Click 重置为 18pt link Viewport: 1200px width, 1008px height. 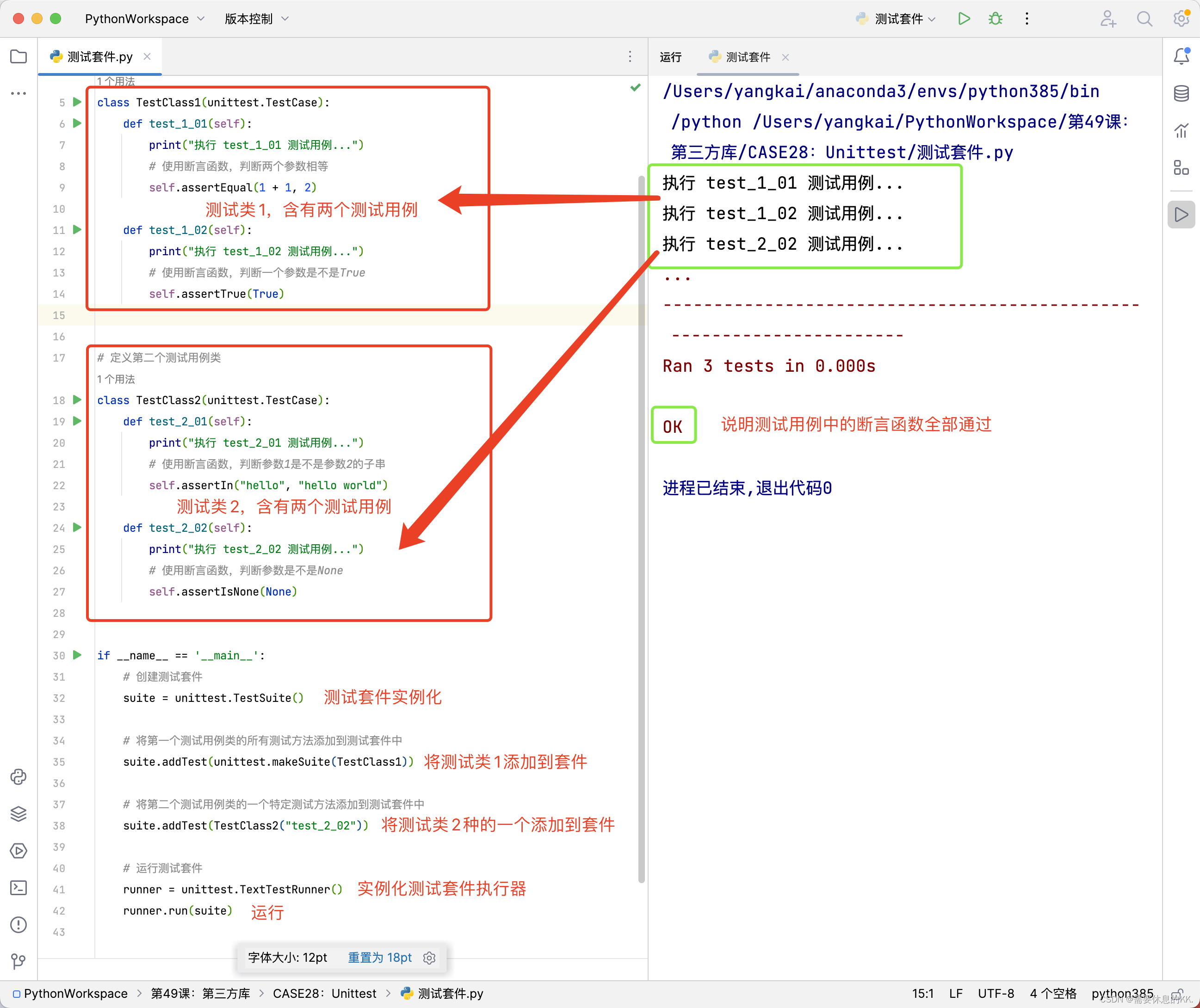pyautogui.click(x=380, y=958)
